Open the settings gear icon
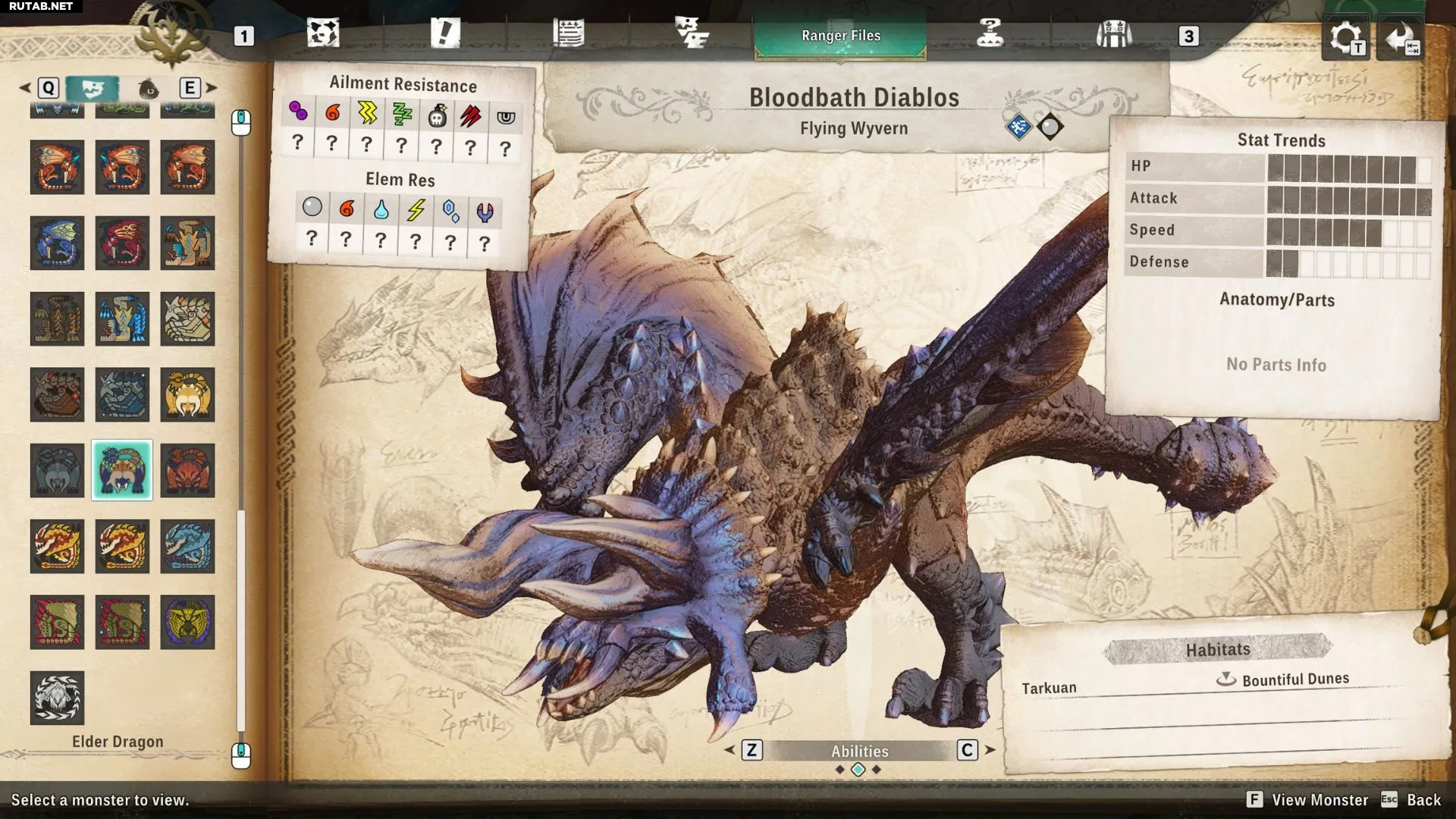The height and width of the screenshot is (819, 1456). pyautogui.click(x=1345, y=38)
